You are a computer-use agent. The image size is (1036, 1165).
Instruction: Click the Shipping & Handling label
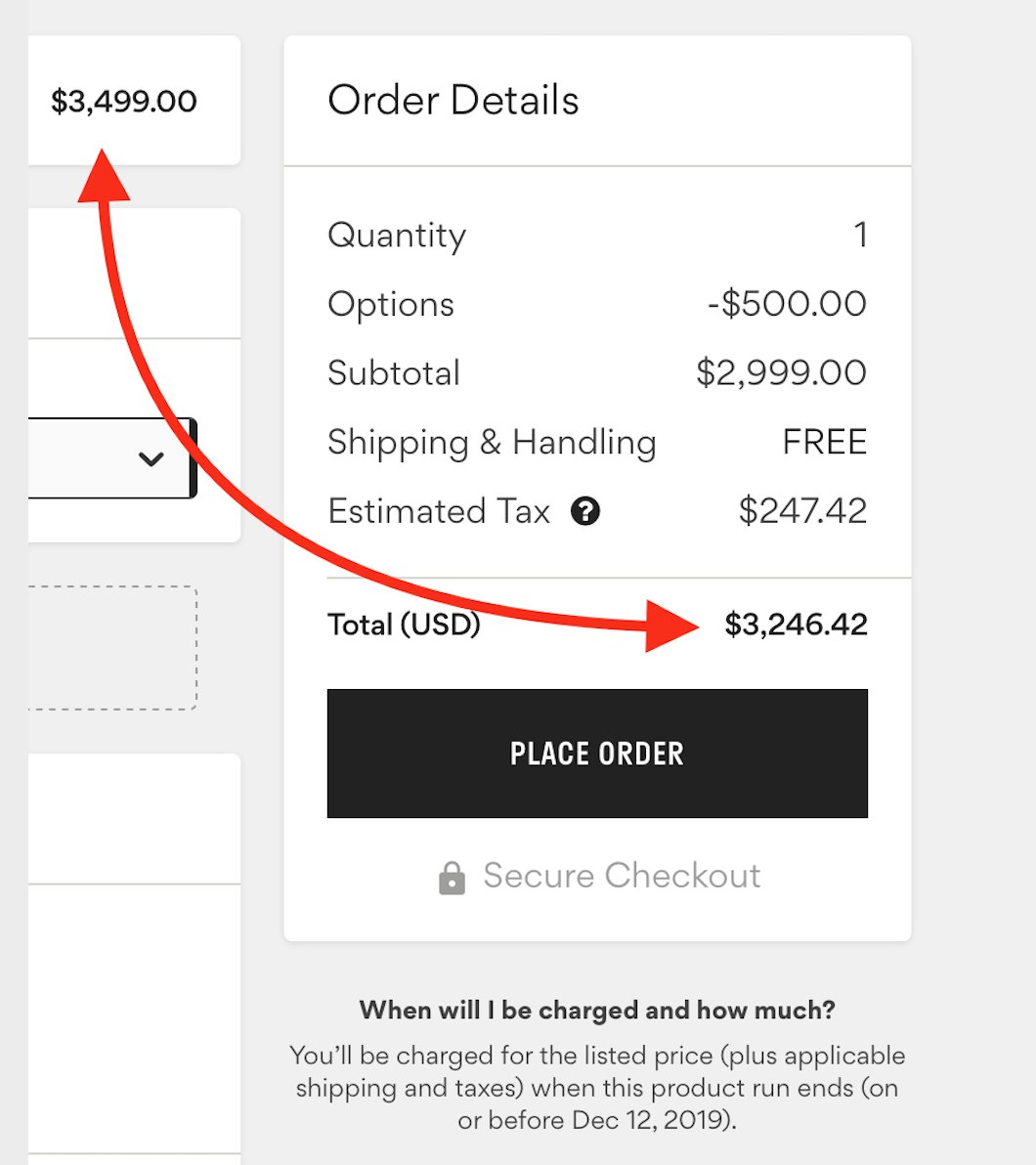pyautogui.click(x=492, y=443)
